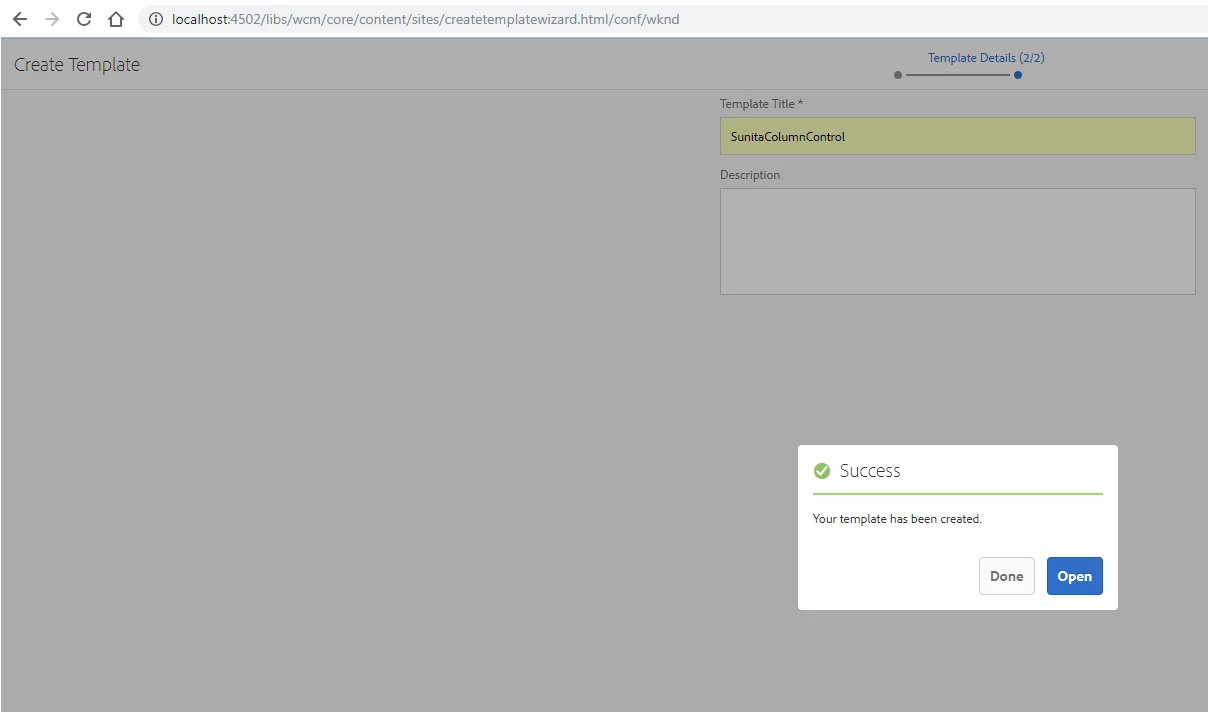The width and height of the screenshot is (1209, 713).
Task: Click the green Success checkmark icon
Action: [822, 471]
